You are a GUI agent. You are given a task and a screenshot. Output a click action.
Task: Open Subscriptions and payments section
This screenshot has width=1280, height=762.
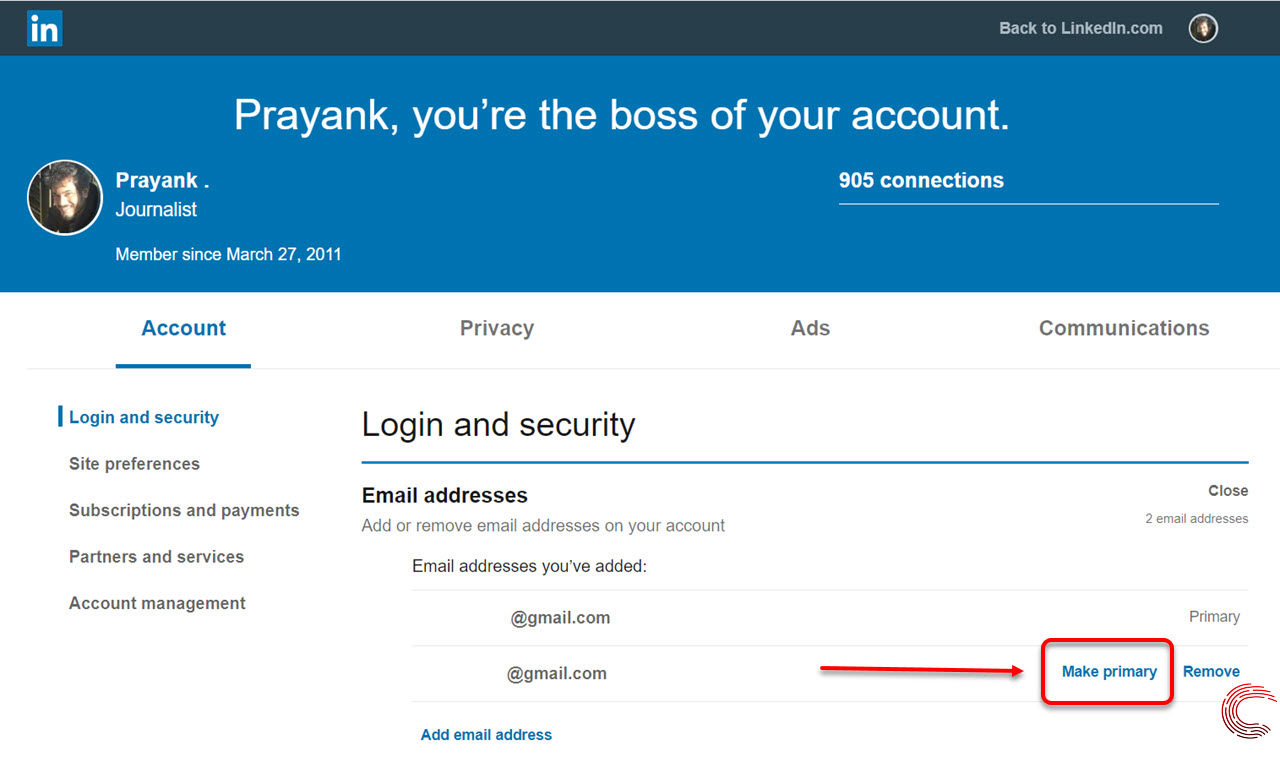pyautogui.click(x=184, y=510)
